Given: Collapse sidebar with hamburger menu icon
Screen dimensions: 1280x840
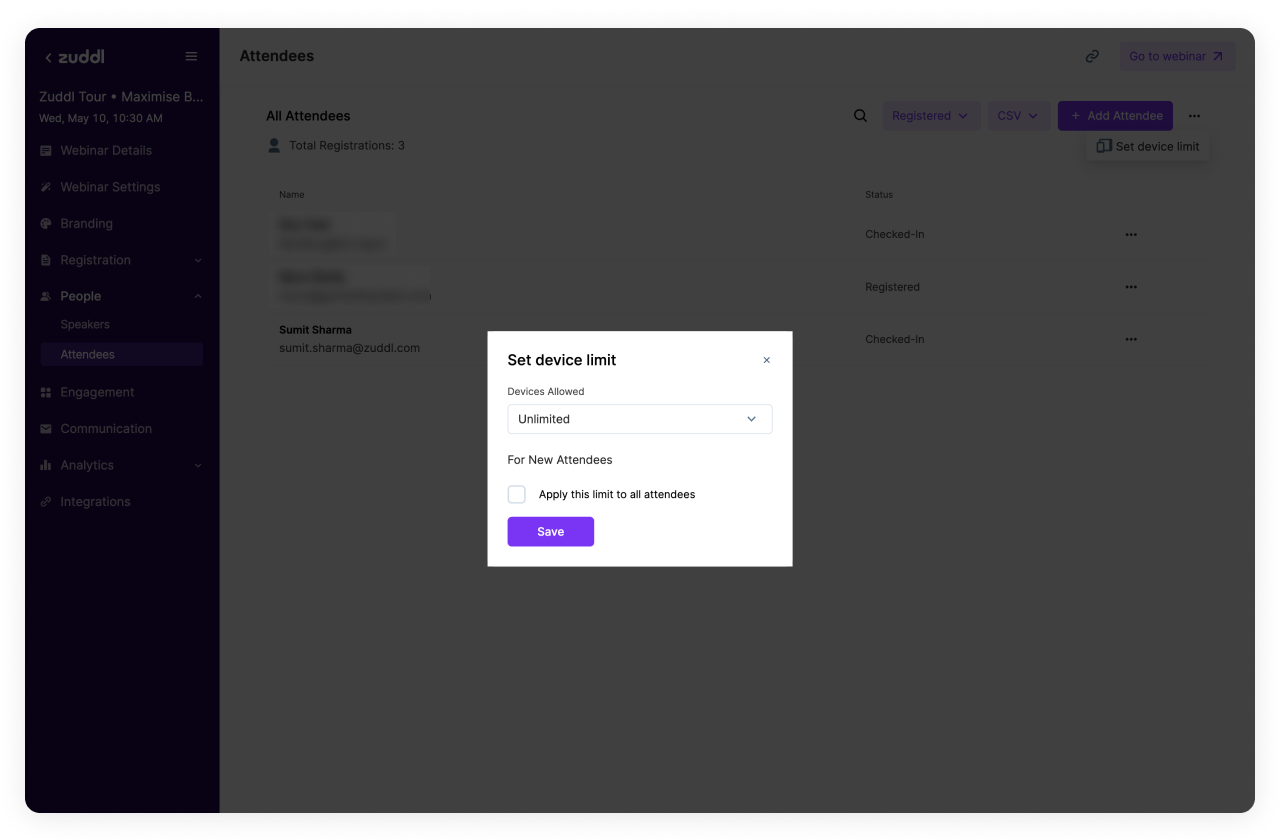Looking at the screenshot, I should tap(191, 57).
